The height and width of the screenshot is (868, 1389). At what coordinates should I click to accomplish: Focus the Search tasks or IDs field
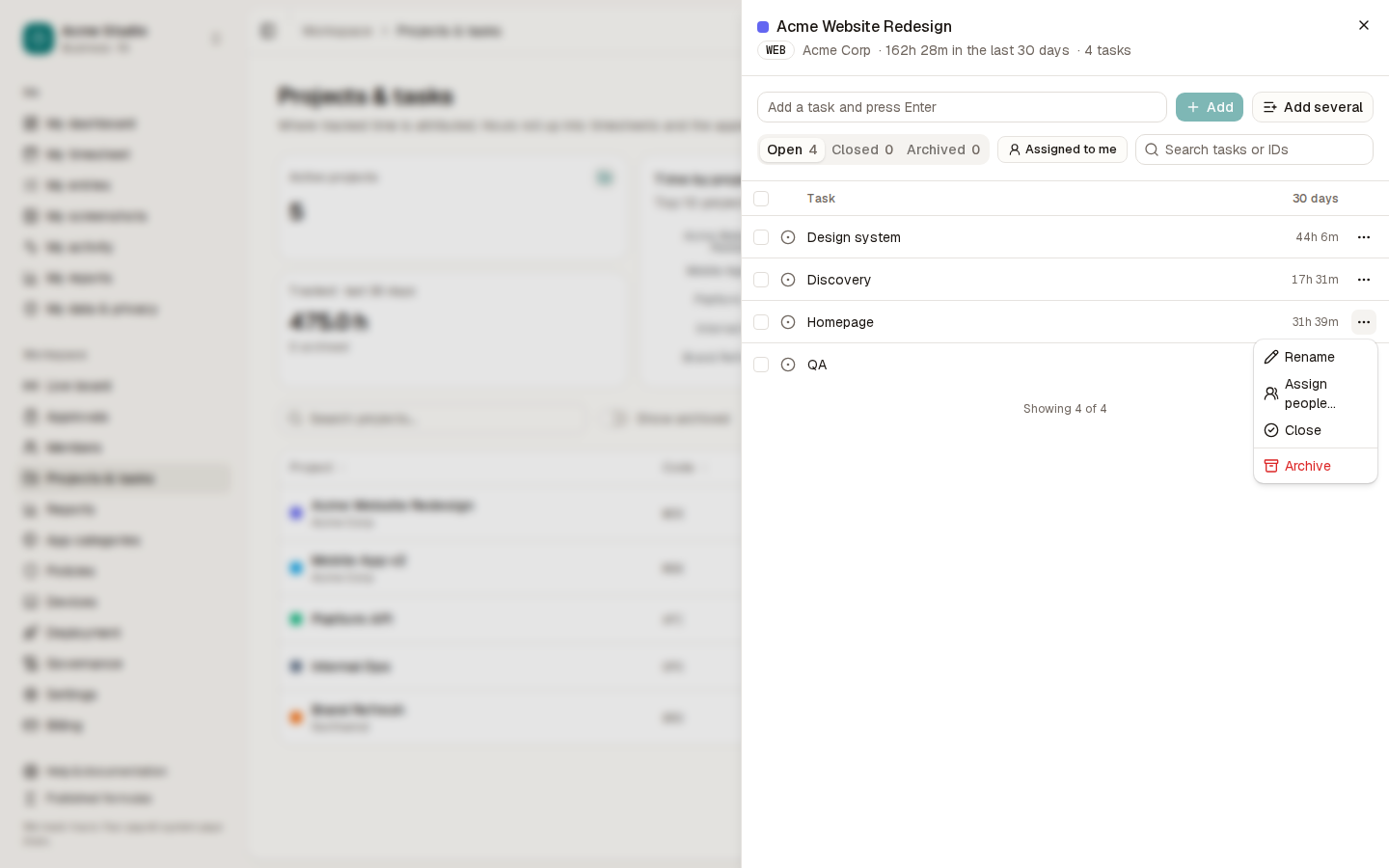[x=1254, y=149]
